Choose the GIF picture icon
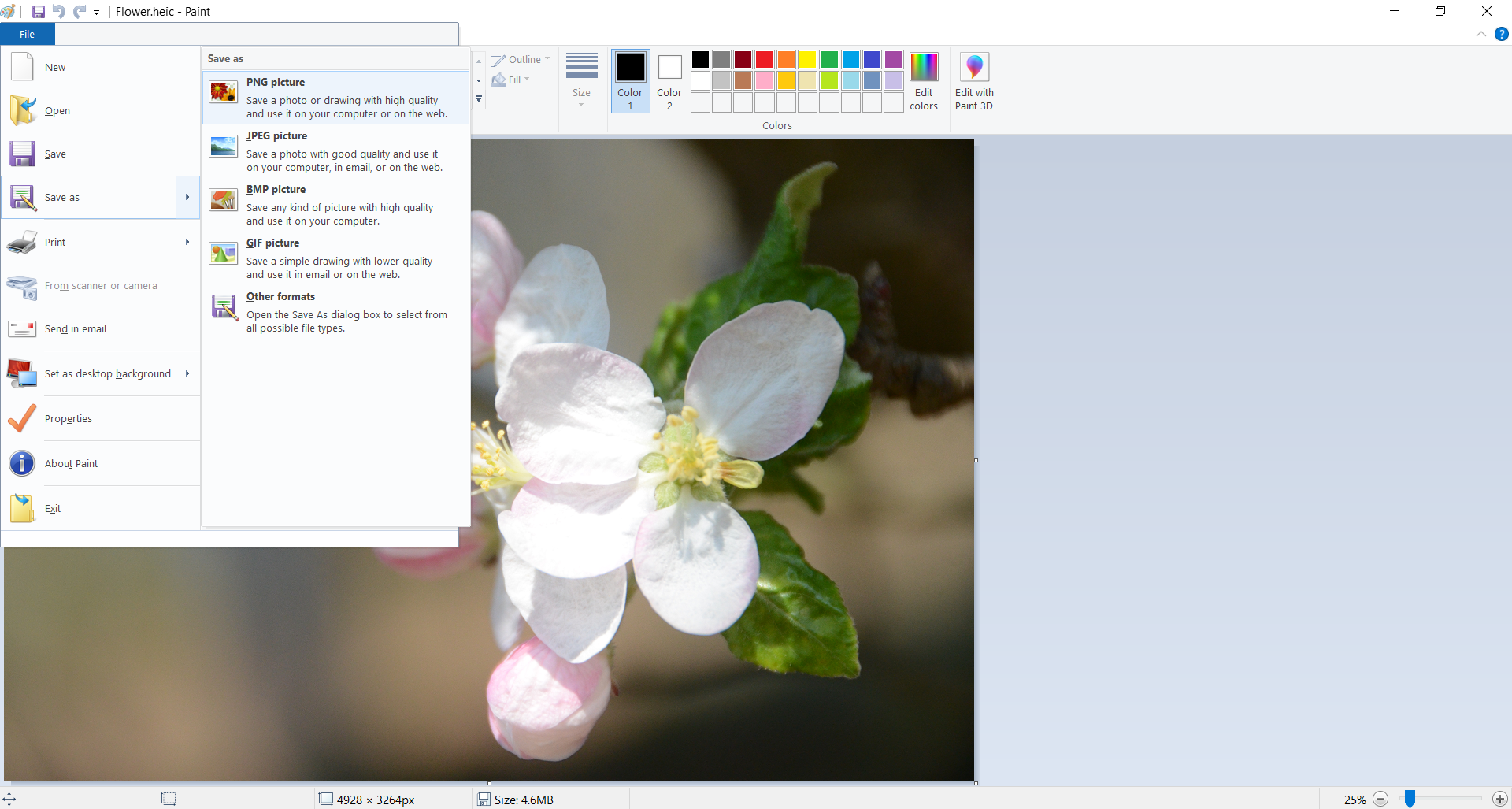Viewport: 1512px width, 809px height. click(224, 253)
